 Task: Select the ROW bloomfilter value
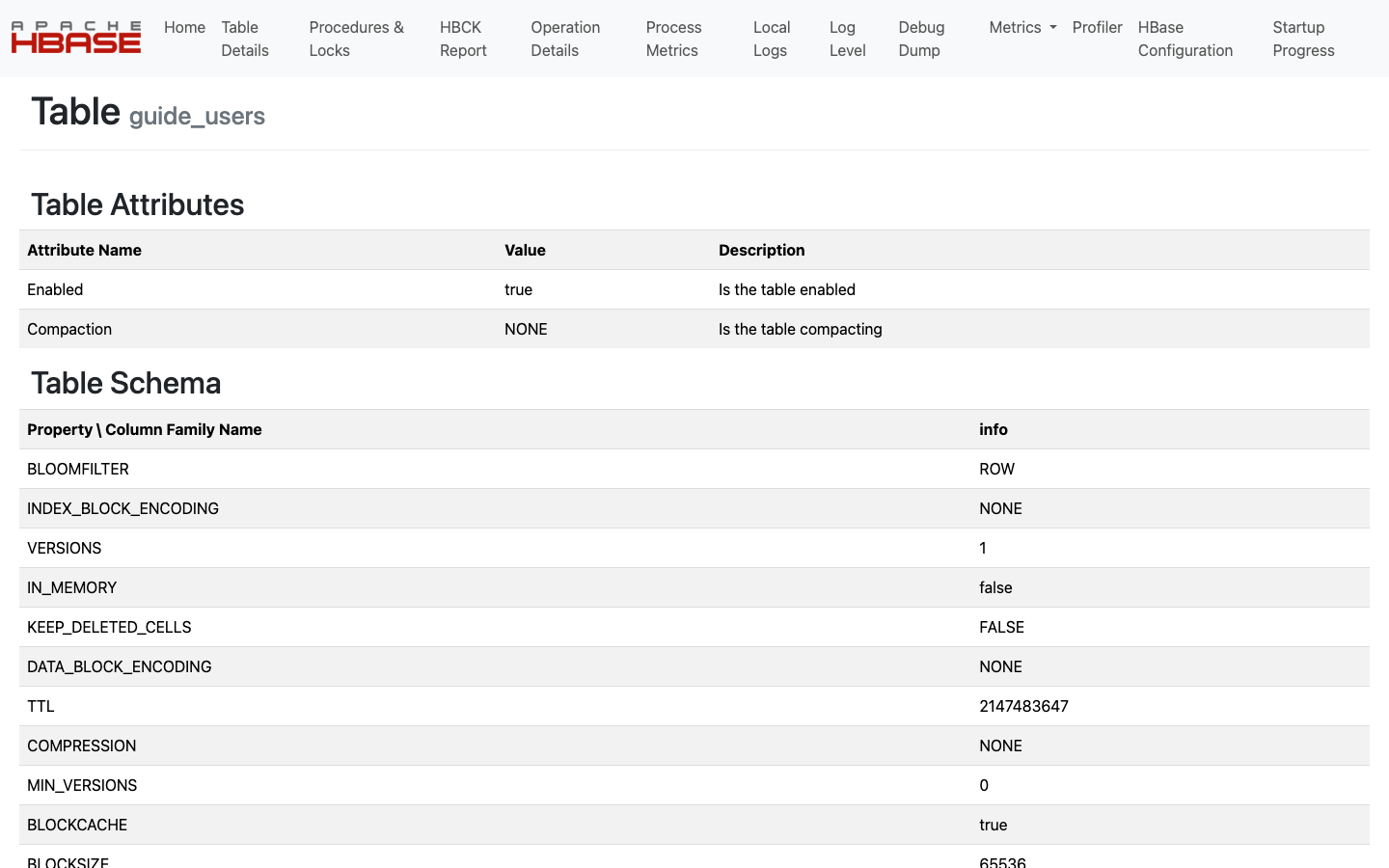[x=996, y=469]
